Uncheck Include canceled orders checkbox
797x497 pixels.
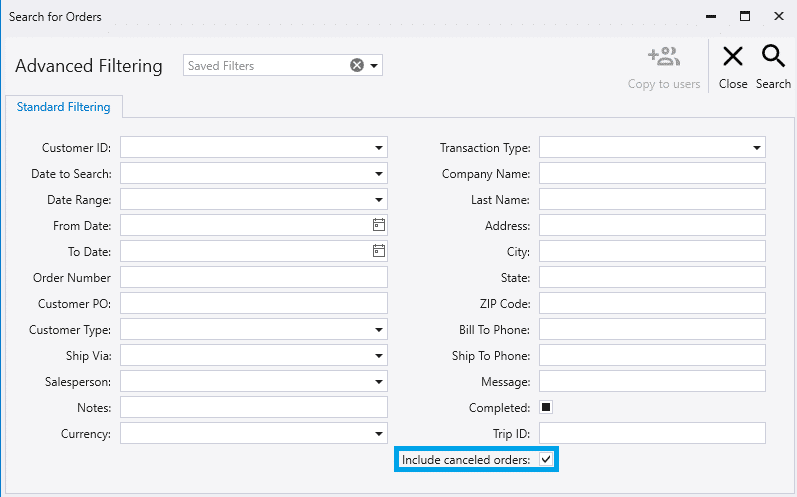(546, 459)
